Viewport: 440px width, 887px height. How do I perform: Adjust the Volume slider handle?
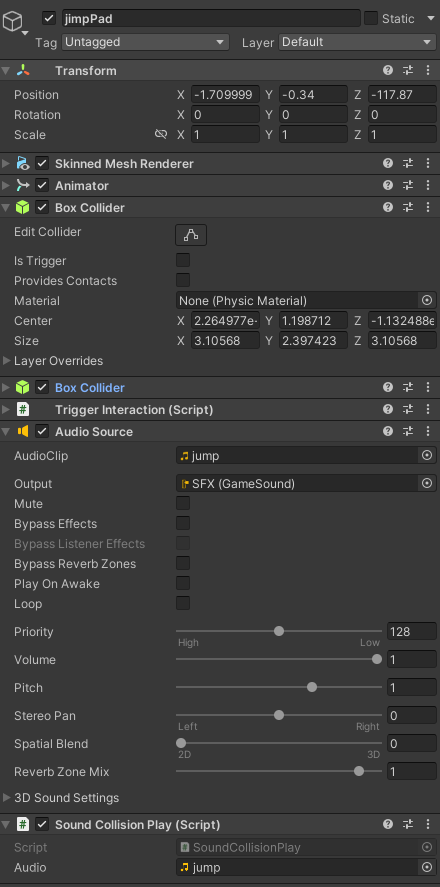(x=377, y=660)
